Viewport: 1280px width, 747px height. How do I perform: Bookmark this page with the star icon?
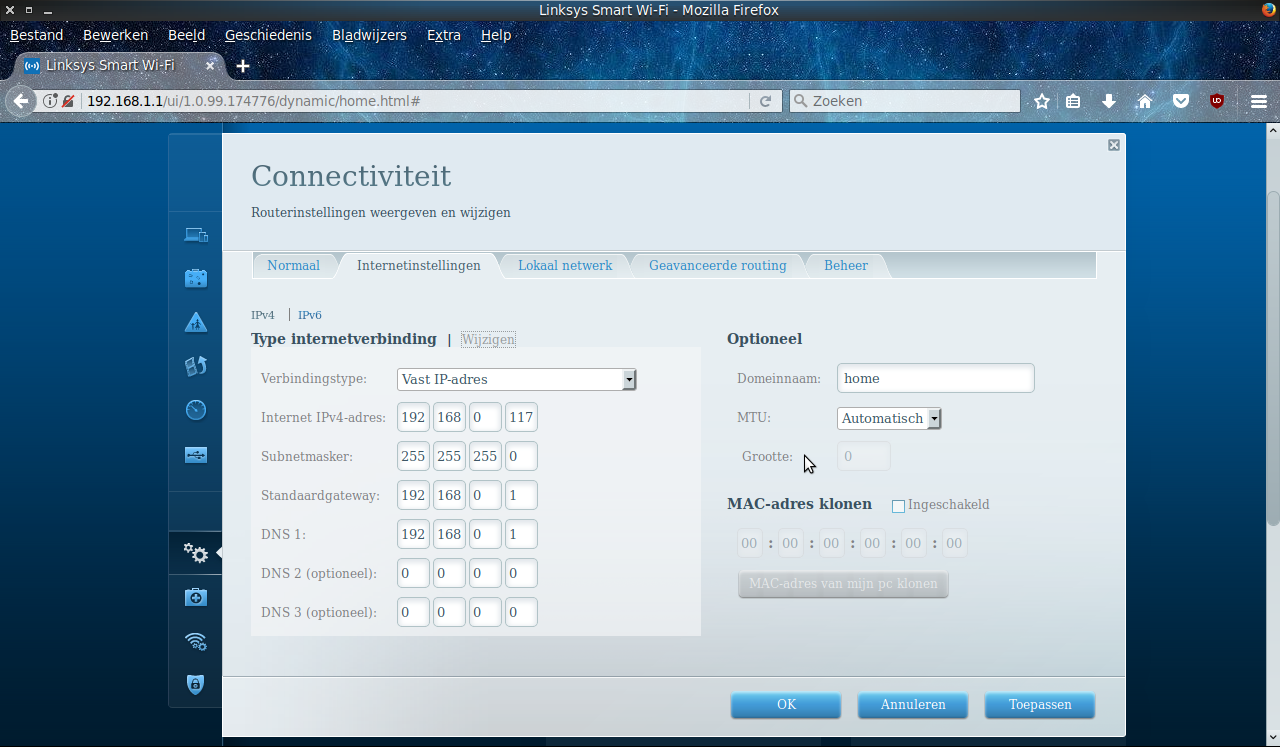click(1042, 101)
